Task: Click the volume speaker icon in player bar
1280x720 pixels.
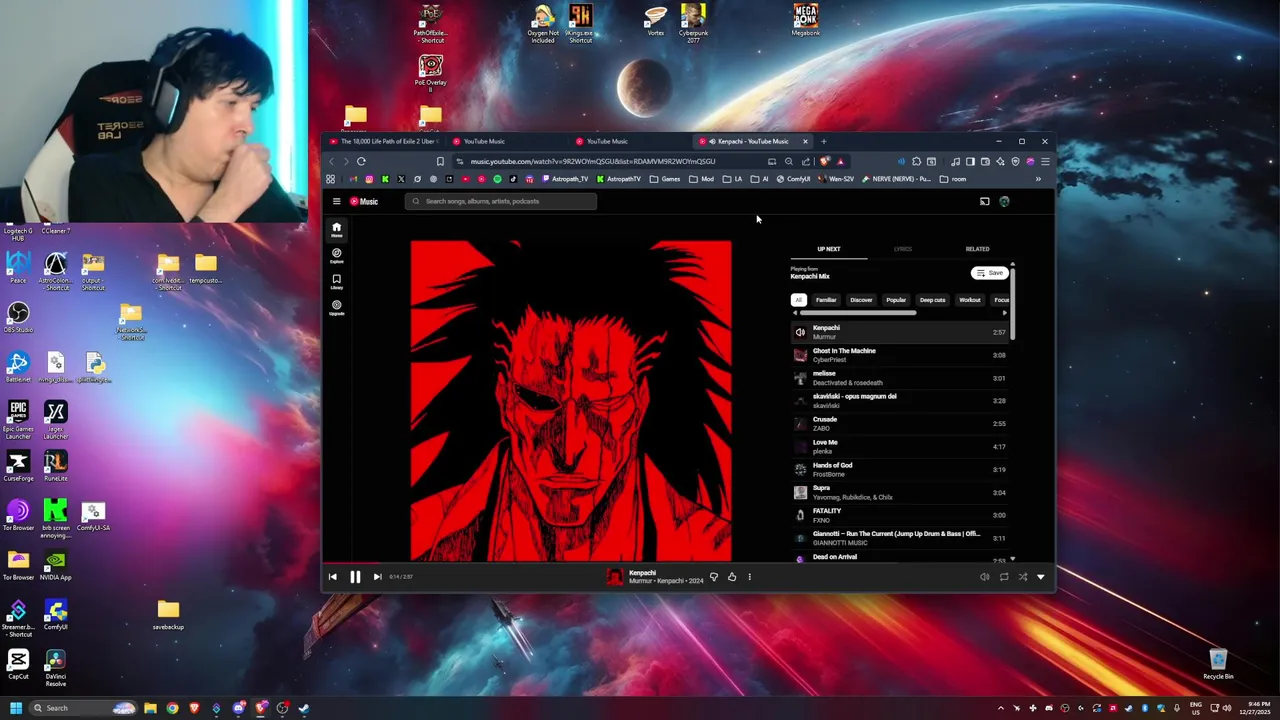Action: pyautogui.click(x=984, y=576)
